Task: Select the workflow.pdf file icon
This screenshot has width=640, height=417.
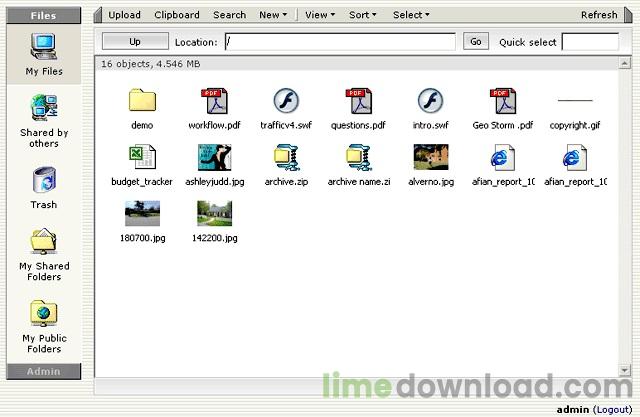Action: point(214,101)
